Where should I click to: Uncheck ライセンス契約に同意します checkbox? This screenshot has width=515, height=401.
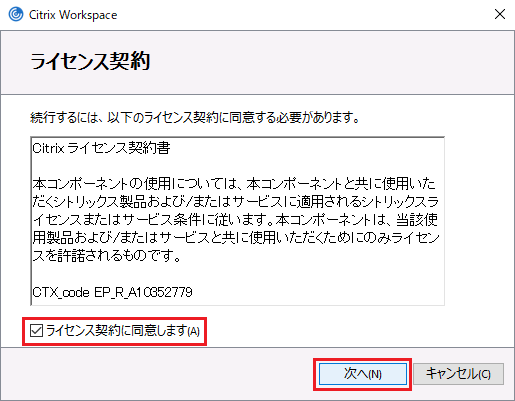36,331
